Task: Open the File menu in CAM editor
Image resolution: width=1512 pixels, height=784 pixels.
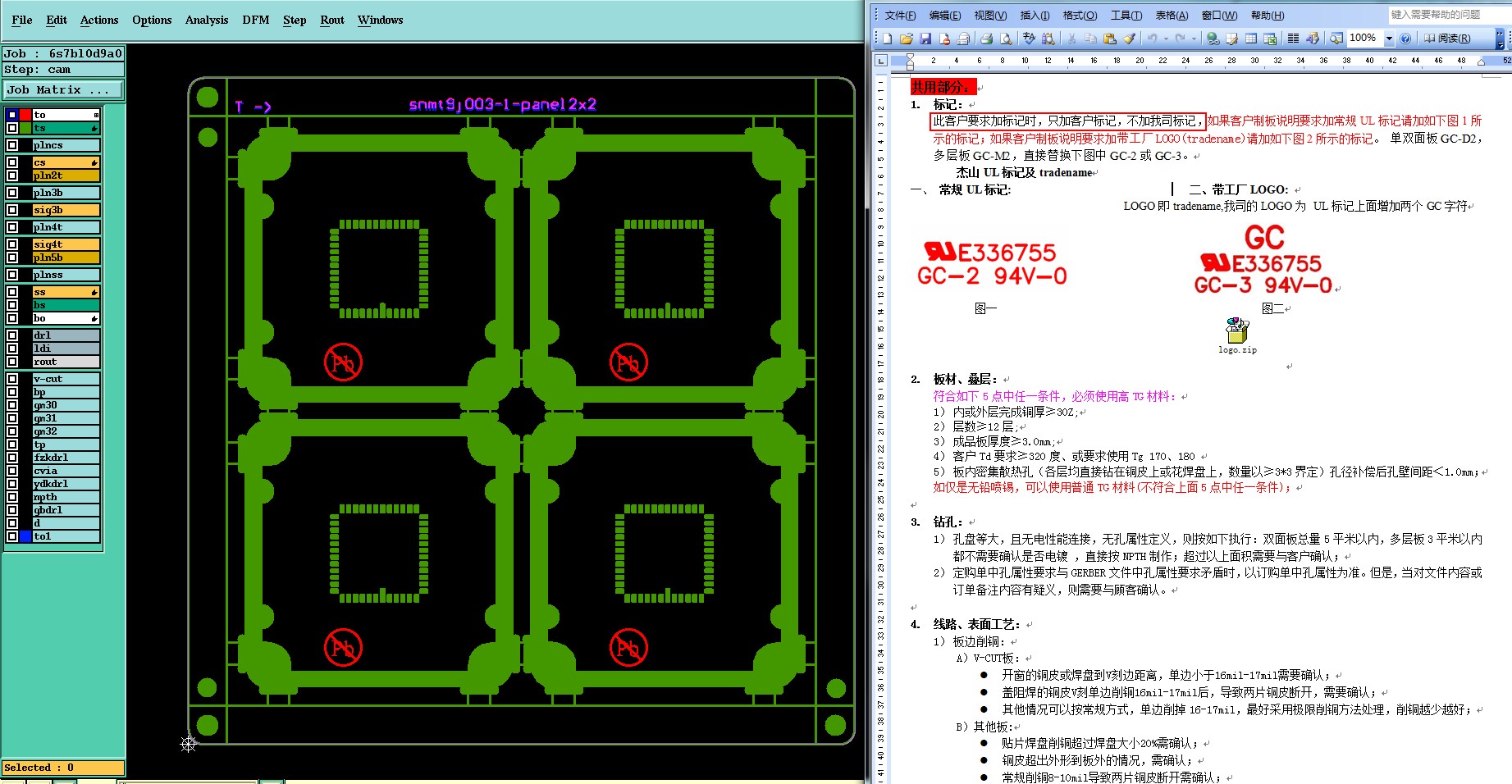Action: click(22, 20)
